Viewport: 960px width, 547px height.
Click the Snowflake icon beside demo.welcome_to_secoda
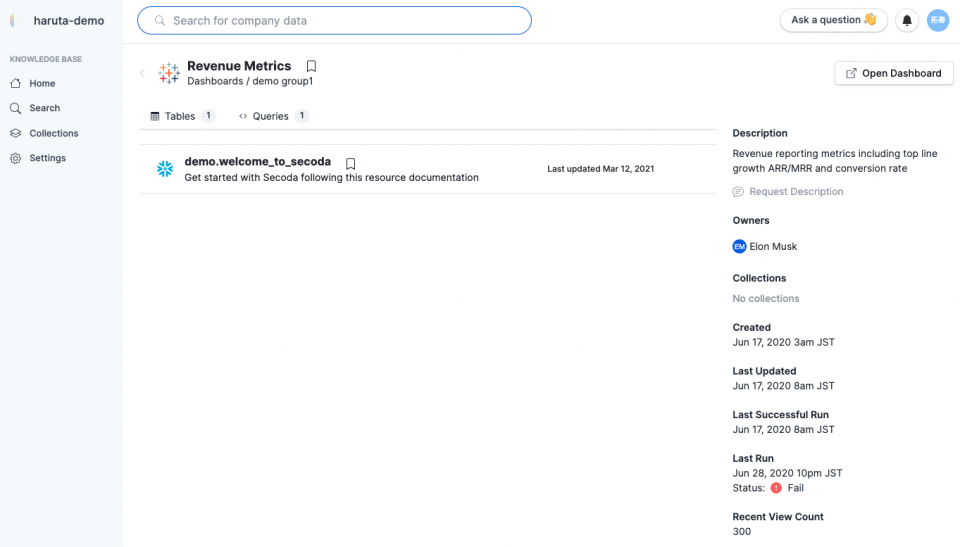pyautogui.click(x=165, y=168)
